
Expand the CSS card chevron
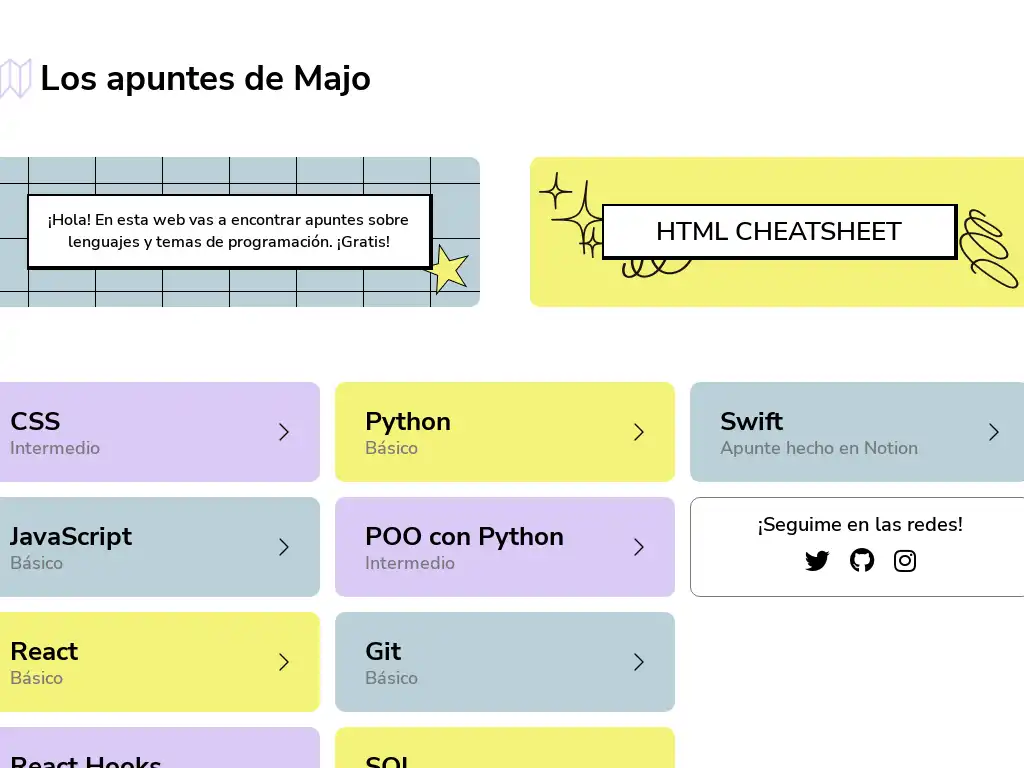(283, 432)
